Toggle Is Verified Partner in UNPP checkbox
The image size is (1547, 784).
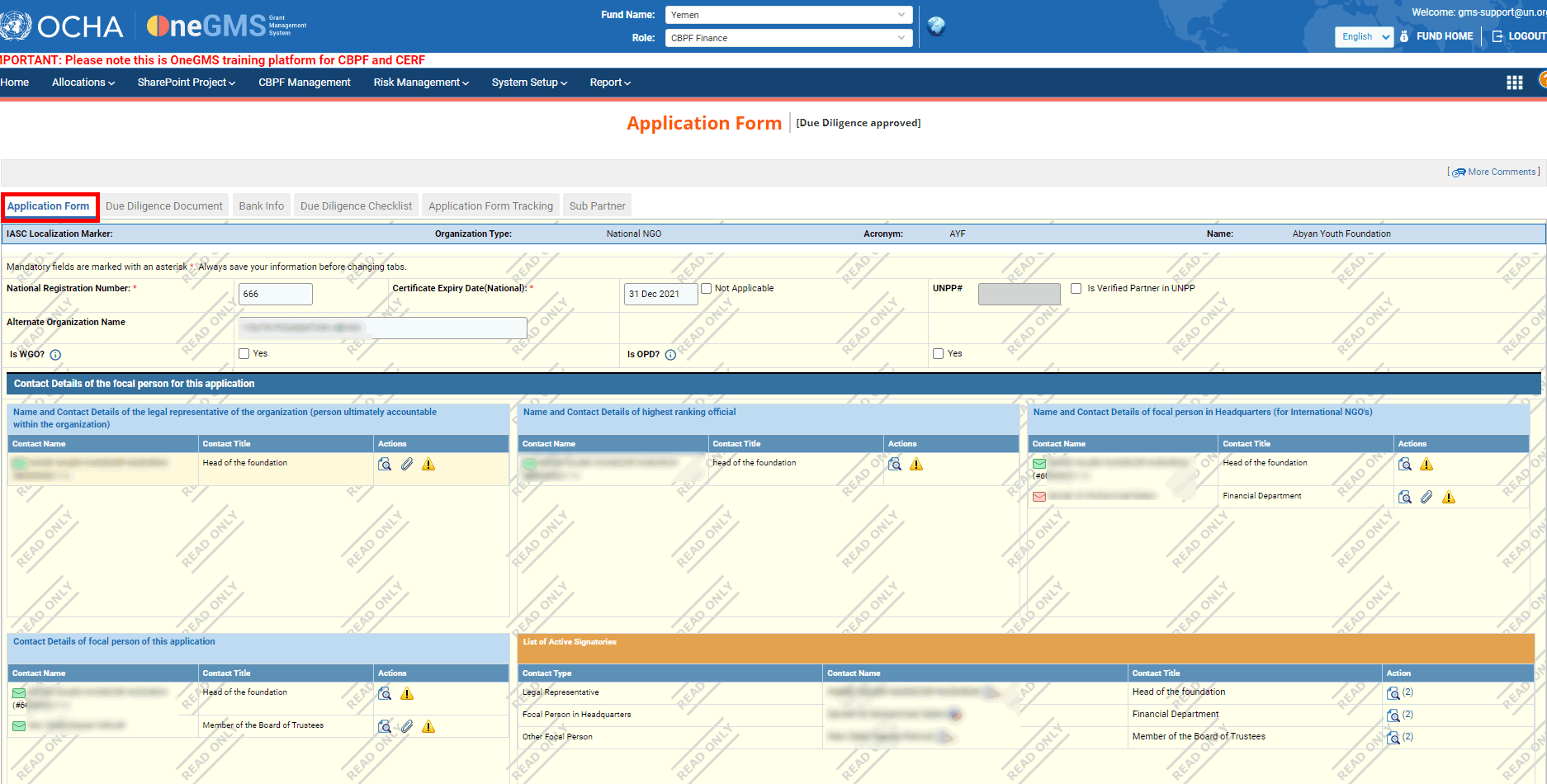(1076, 289)
